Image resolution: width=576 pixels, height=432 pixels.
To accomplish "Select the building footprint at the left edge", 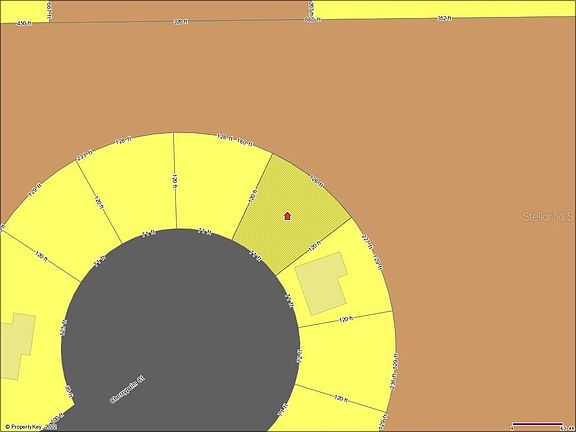I will pos(17,346).
